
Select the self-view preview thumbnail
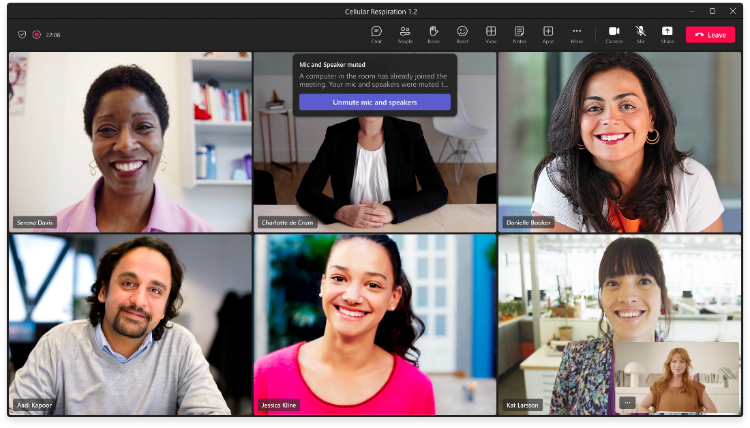(676, 377)
